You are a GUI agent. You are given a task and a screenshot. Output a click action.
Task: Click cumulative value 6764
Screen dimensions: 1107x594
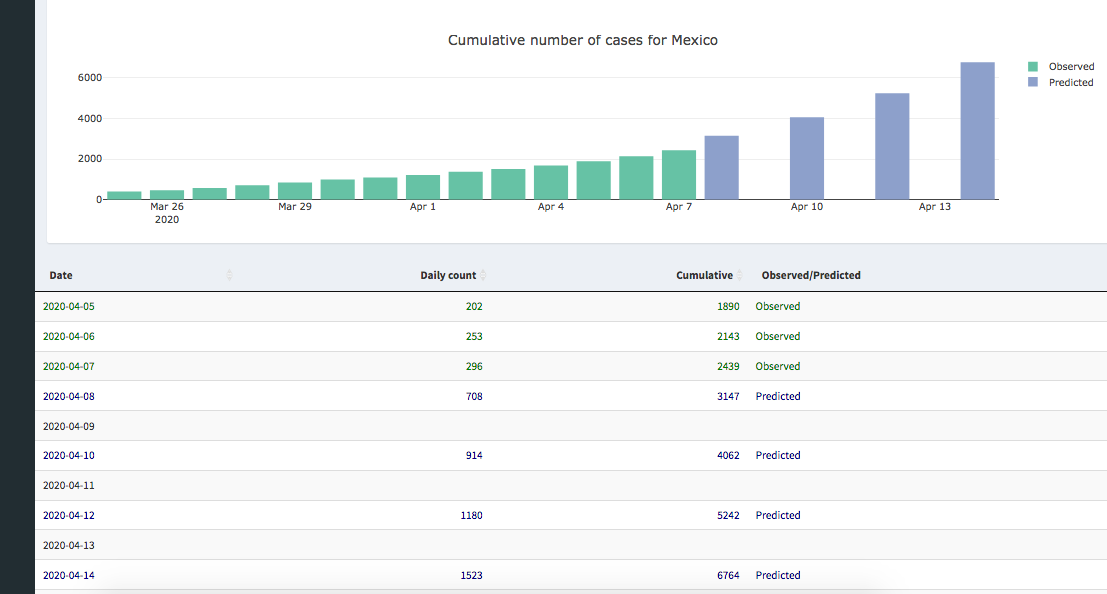pos(728,575)
